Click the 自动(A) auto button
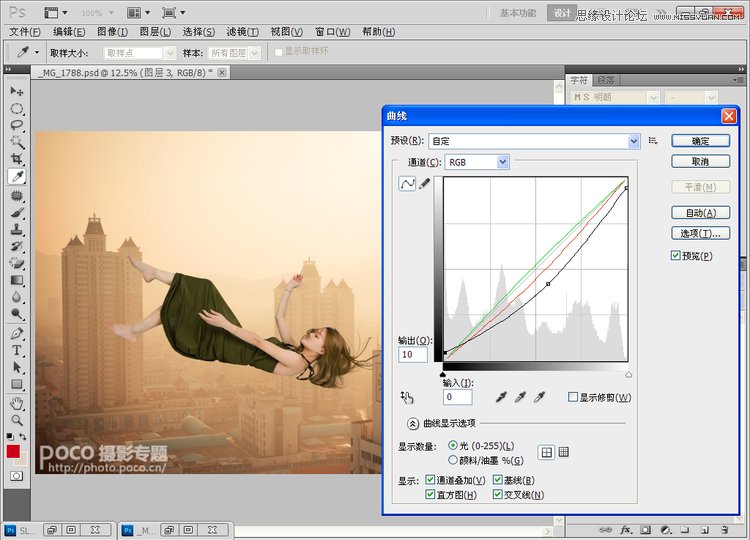Screen dimensions: 750x540 (x=700, y=212)
